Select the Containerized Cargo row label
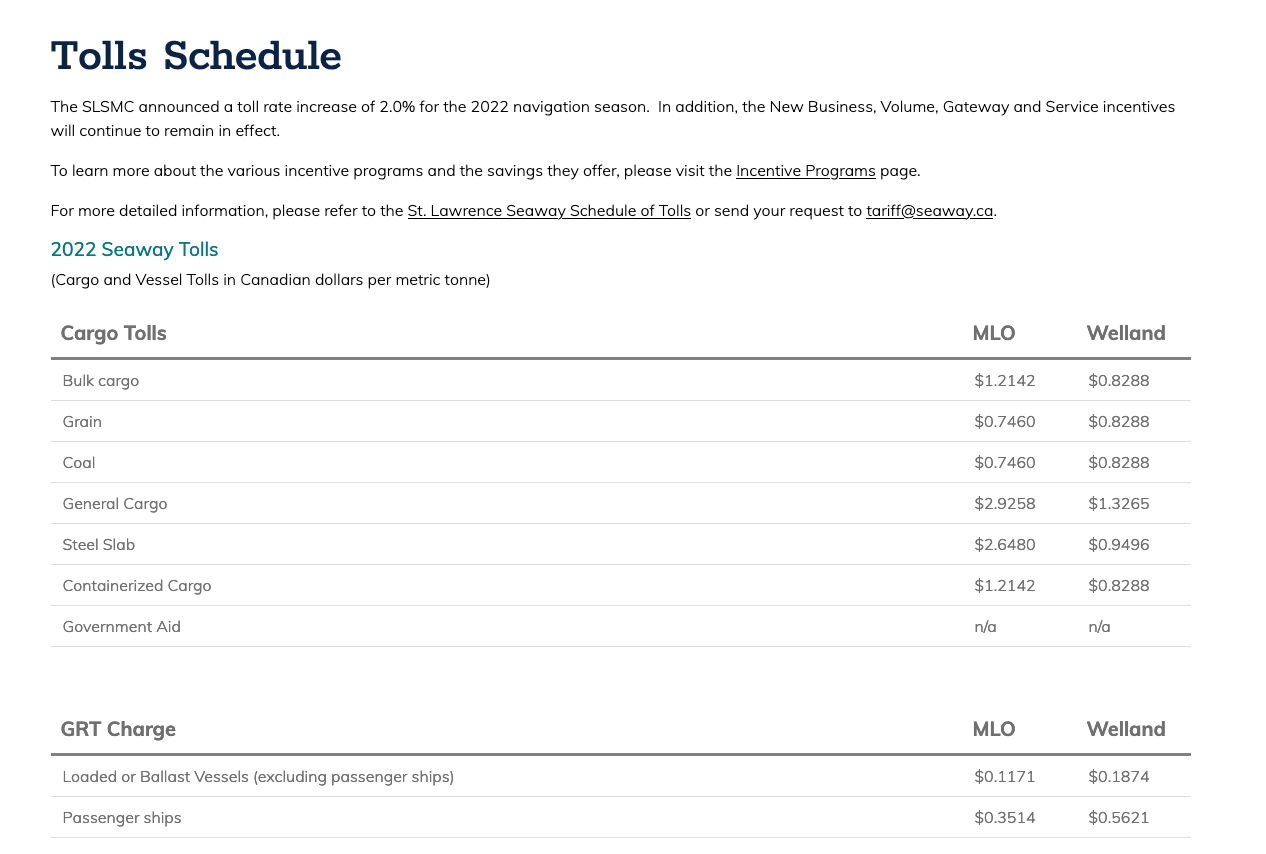The width and height of the screenshot is (1266, 854). point(137,586)
